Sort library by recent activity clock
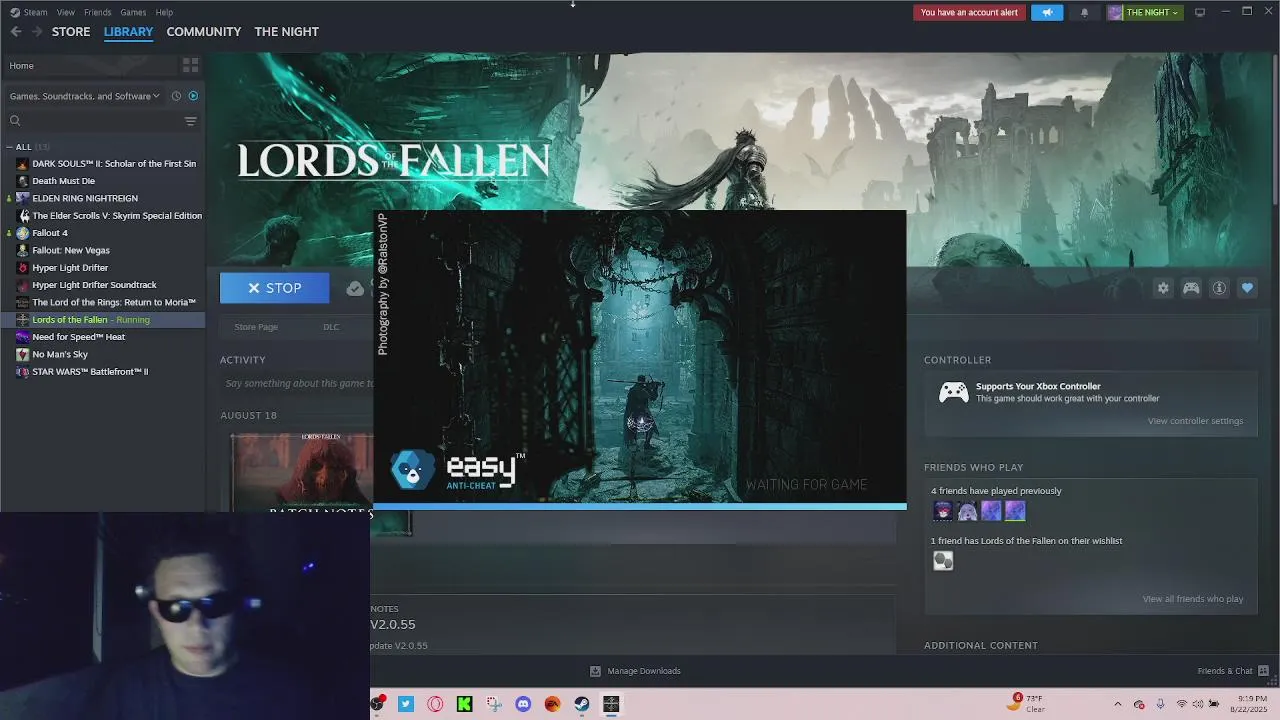Screen dimensions: 1280x720 click(x=176, y=96)
